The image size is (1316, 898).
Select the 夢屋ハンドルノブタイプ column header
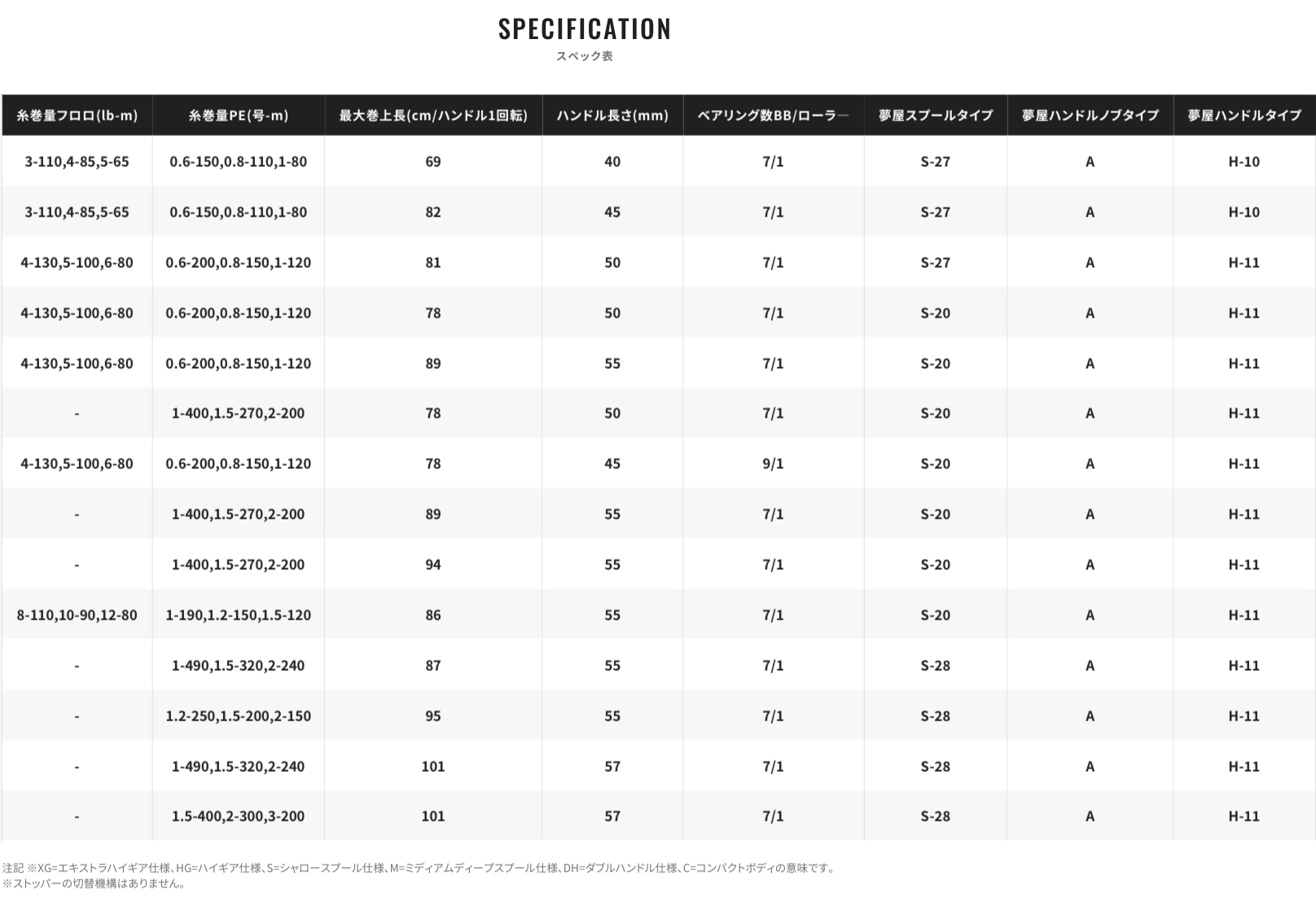coord(1090,116)
